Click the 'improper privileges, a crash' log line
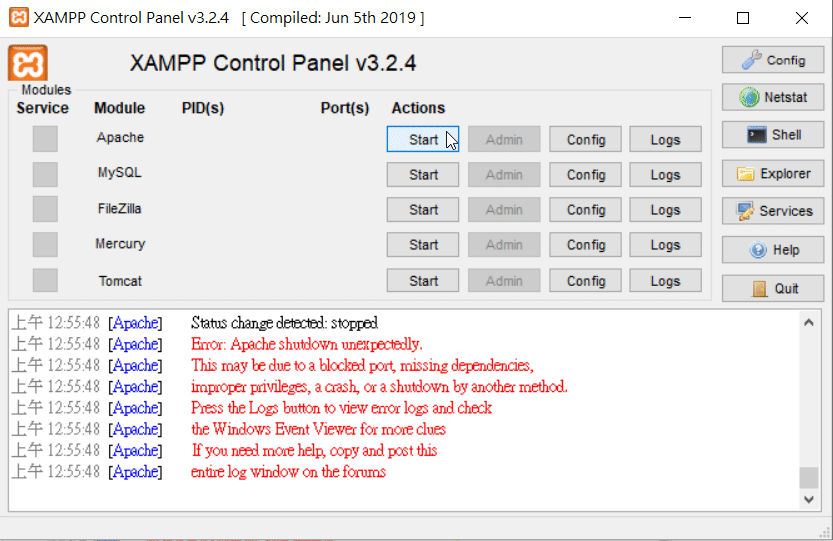Image resolution: width=833 pixels, height=541 pixels. [379, 386]
